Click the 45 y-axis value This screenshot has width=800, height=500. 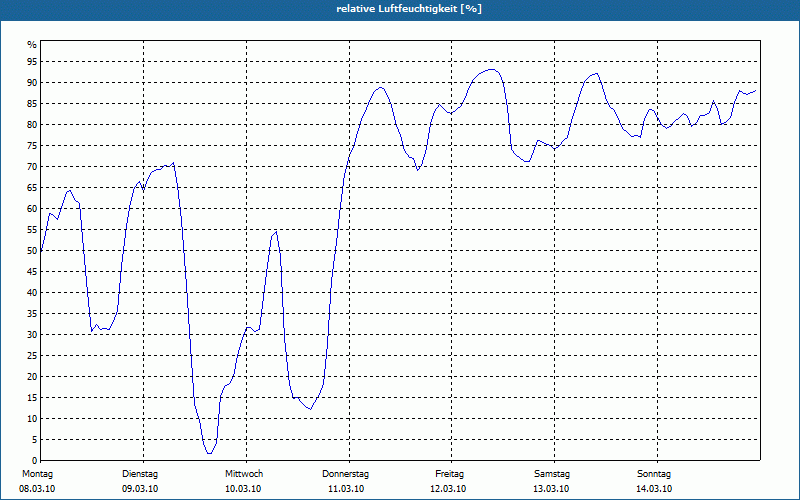pyautogui.click(x=32, y=272)
